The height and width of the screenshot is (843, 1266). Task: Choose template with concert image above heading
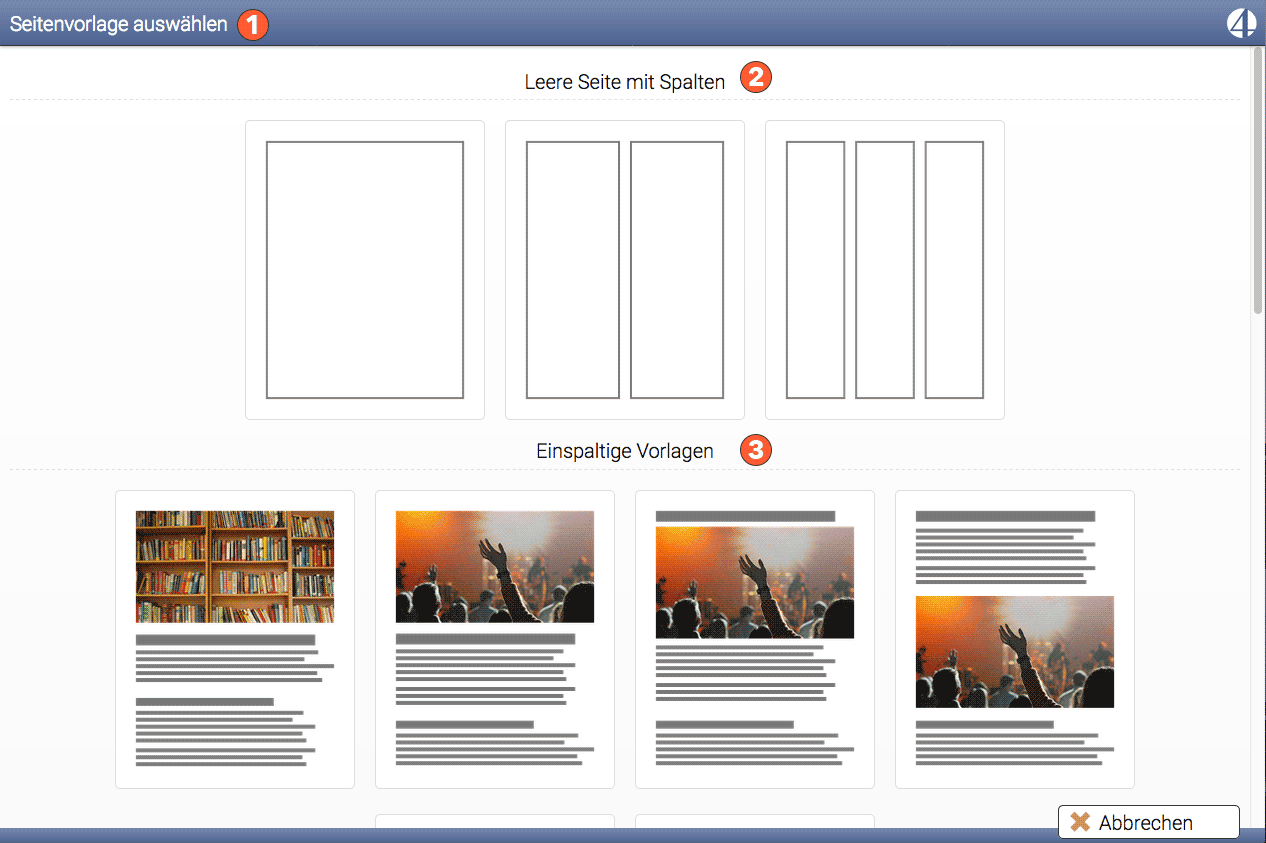click(x=495, y=639)
